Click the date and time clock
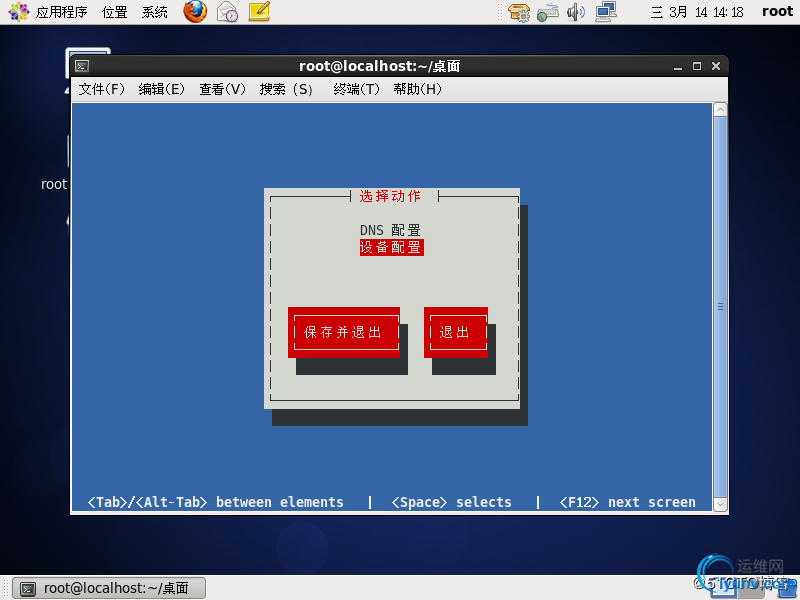This screenshot has width=800, height=600. [697, 12]
